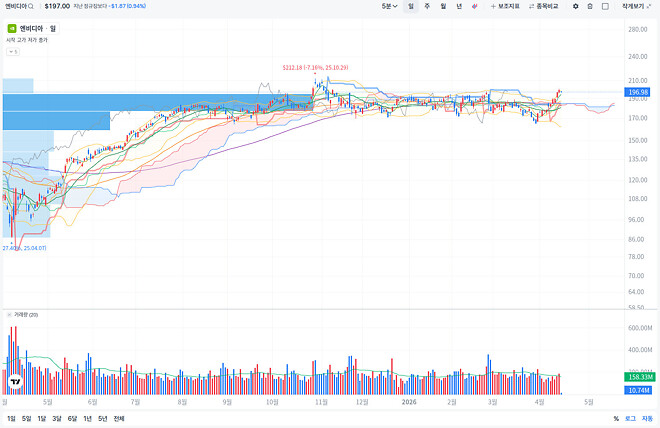
Task: Click the square fullscreen icon in toolbar
Action: tap(605, 6)
